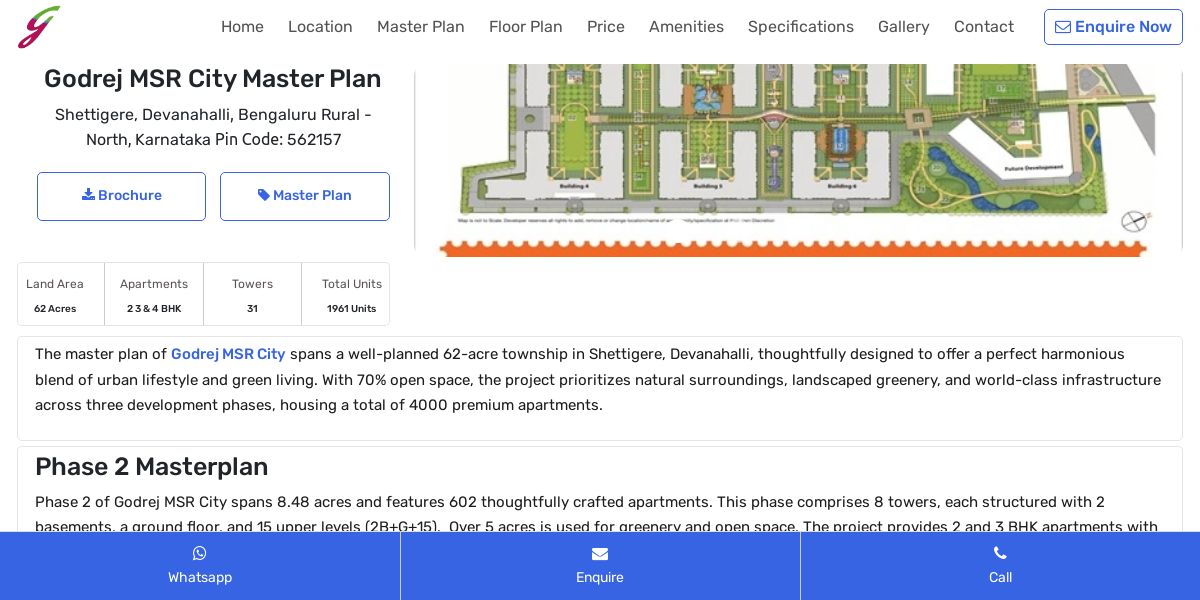Tap the envelope icon above Enquire
1200x600 pixels.
point(600,554)
